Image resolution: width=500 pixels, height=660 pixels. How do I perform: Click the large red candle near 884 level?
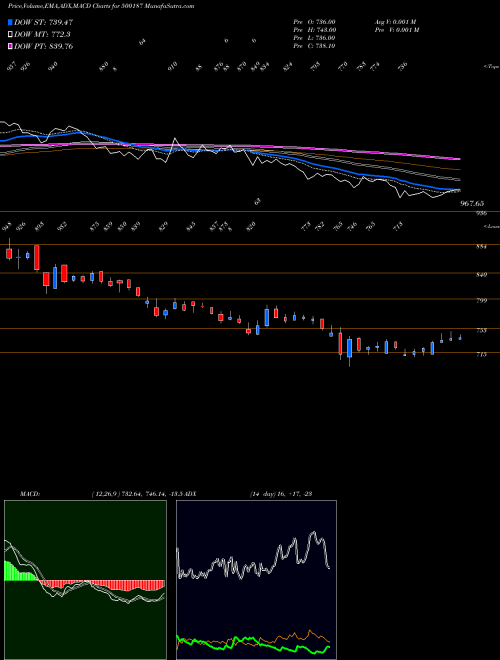pyautogui.click(x=37, y=258)
